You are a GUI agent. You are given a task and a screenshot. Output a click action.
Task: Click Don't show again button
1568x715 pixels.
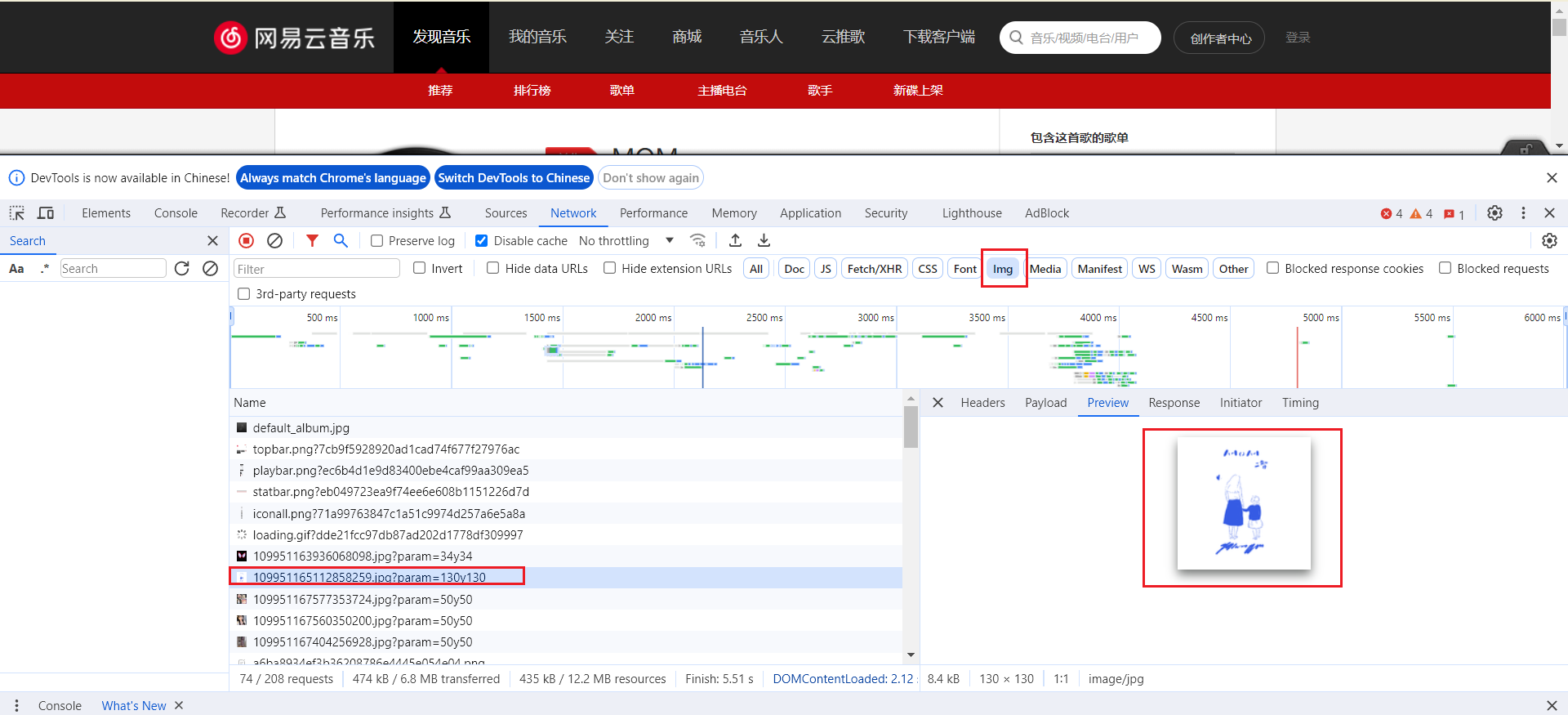[x=651, y=177]
